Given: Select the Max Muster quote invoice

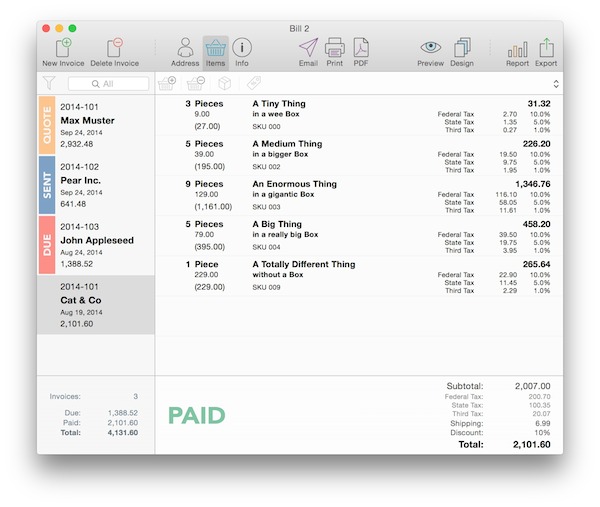Looking at the screenshot, I should pyautogui.click(x=96, y=125).
